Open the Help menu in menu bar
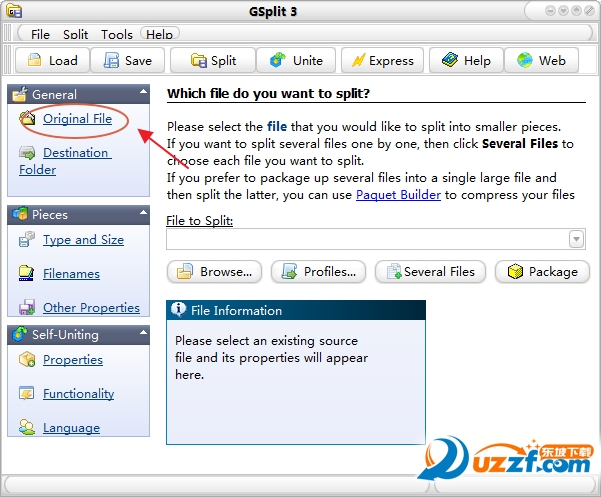The height and width of the screenshot is (497, 601). (159, 34)
